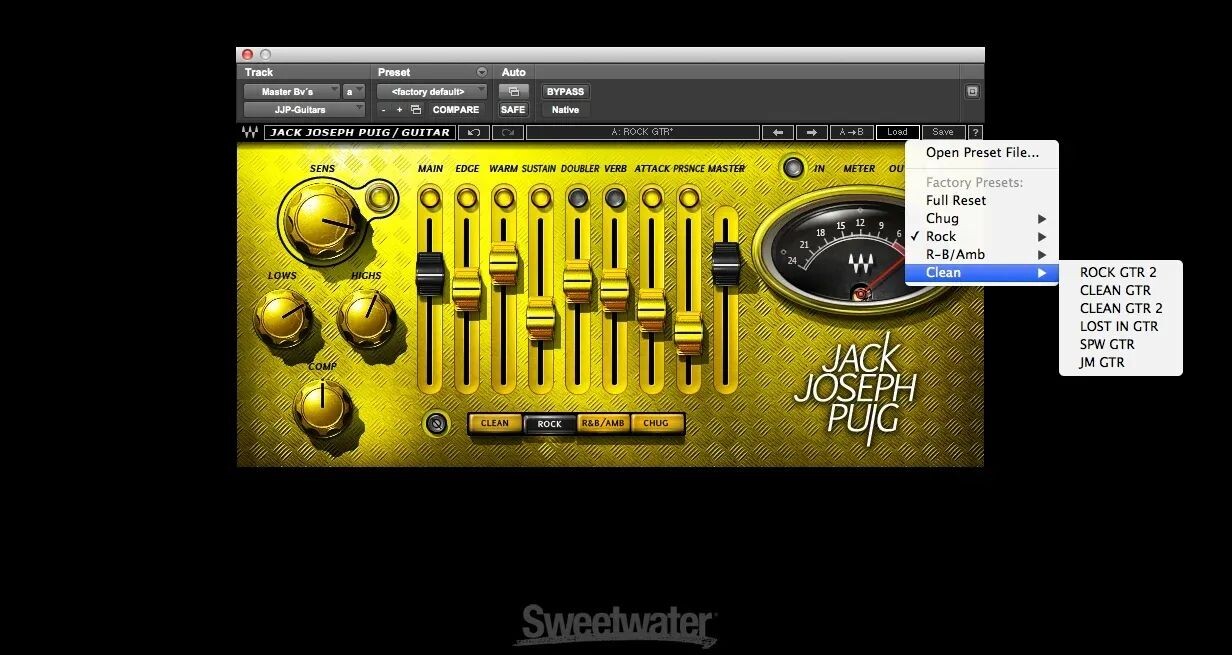1232x655 pixels.
Task: Click the target plugin window icon
Action: click(x=972, y=91)
